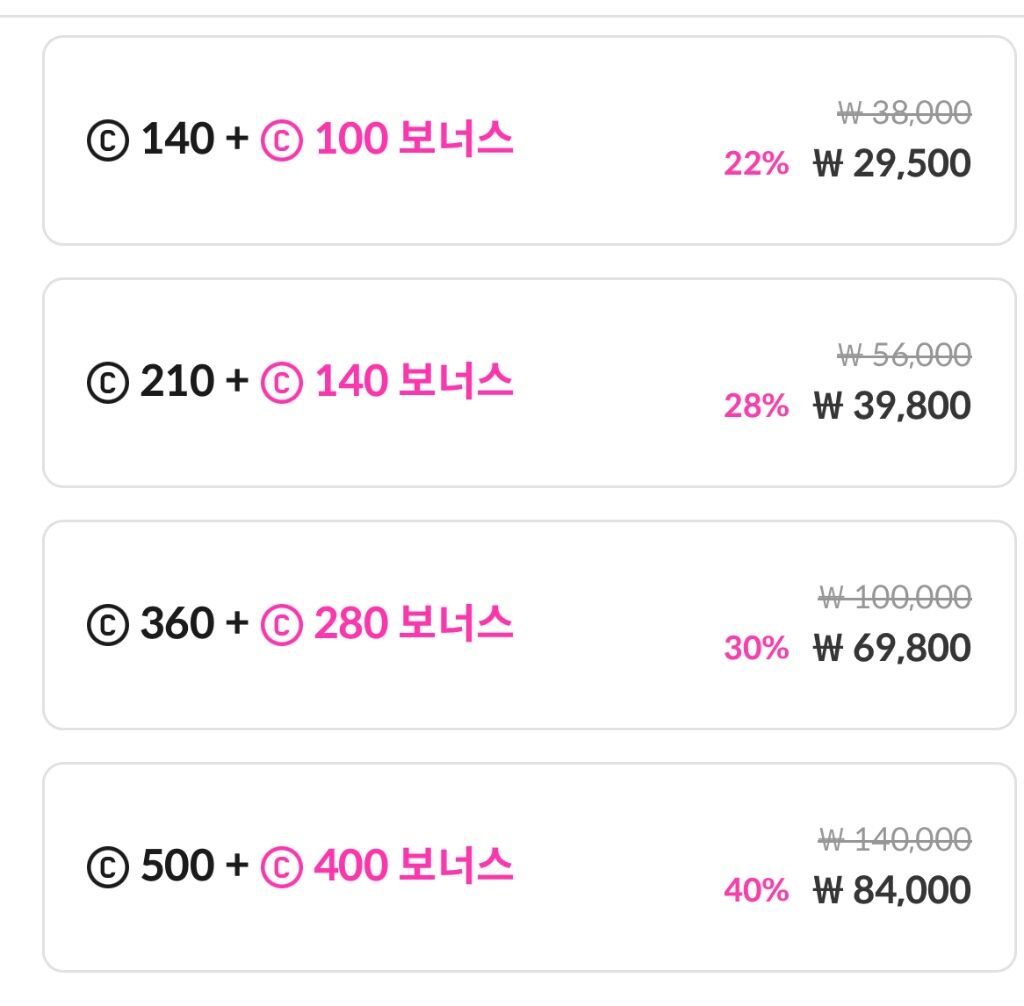Viewport: 1024px width, 1006px height.
Task: Click the 22% discount label
Action: 756,163
